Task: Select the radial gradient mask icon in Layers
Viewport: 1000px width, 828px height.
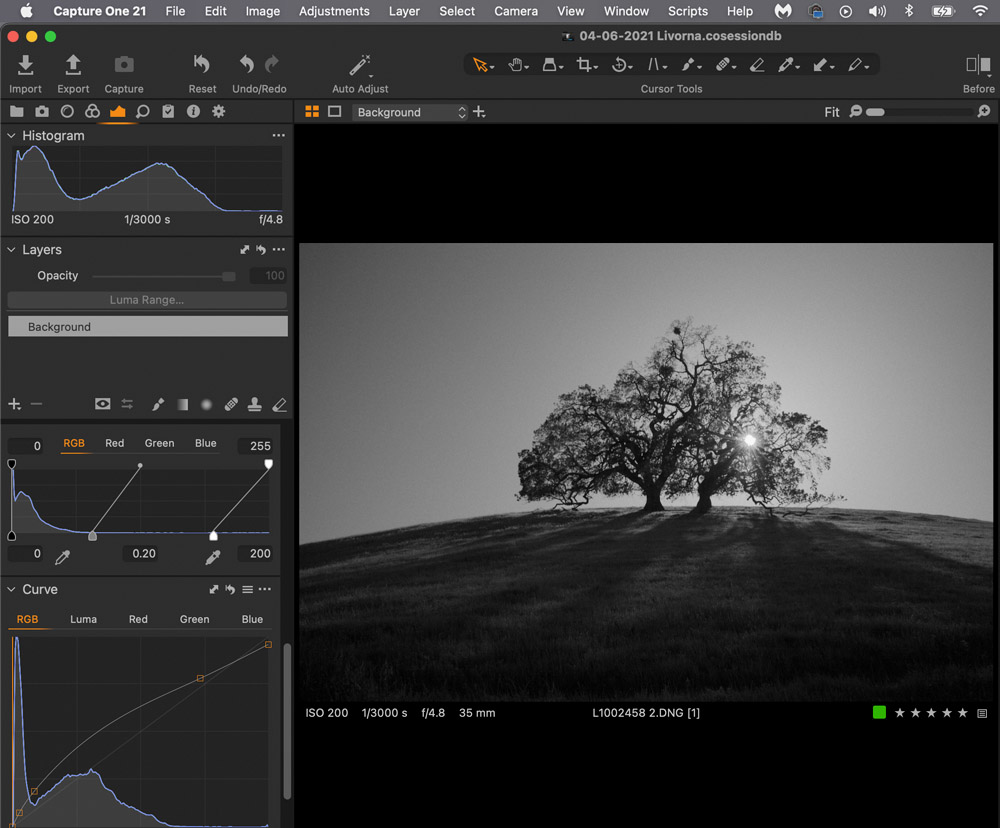Action: (207, 404)
